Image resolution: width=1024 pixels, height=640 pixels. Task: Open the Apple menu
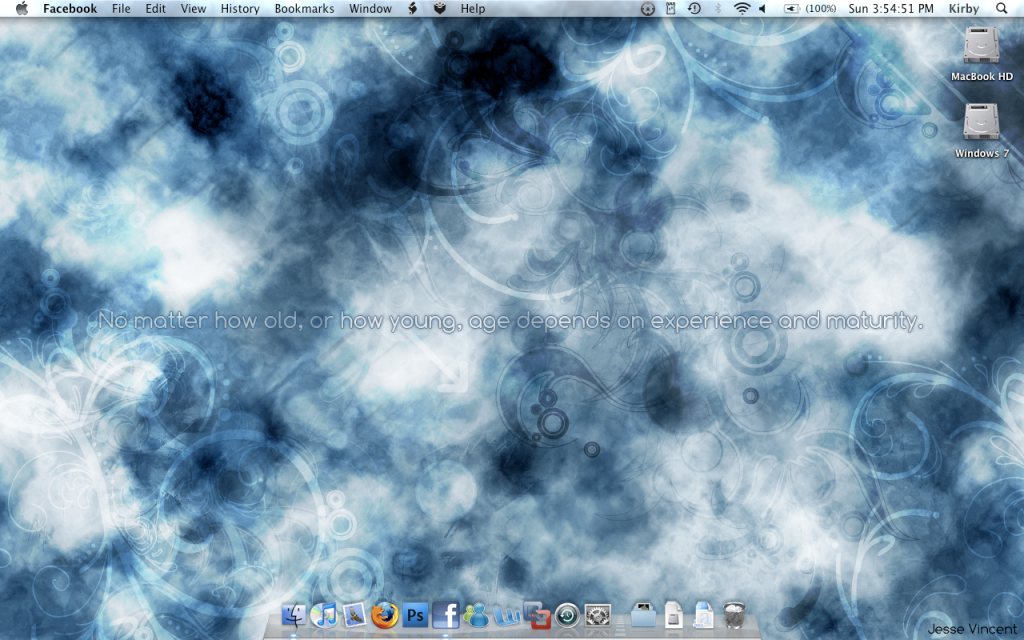pos(22,8)
